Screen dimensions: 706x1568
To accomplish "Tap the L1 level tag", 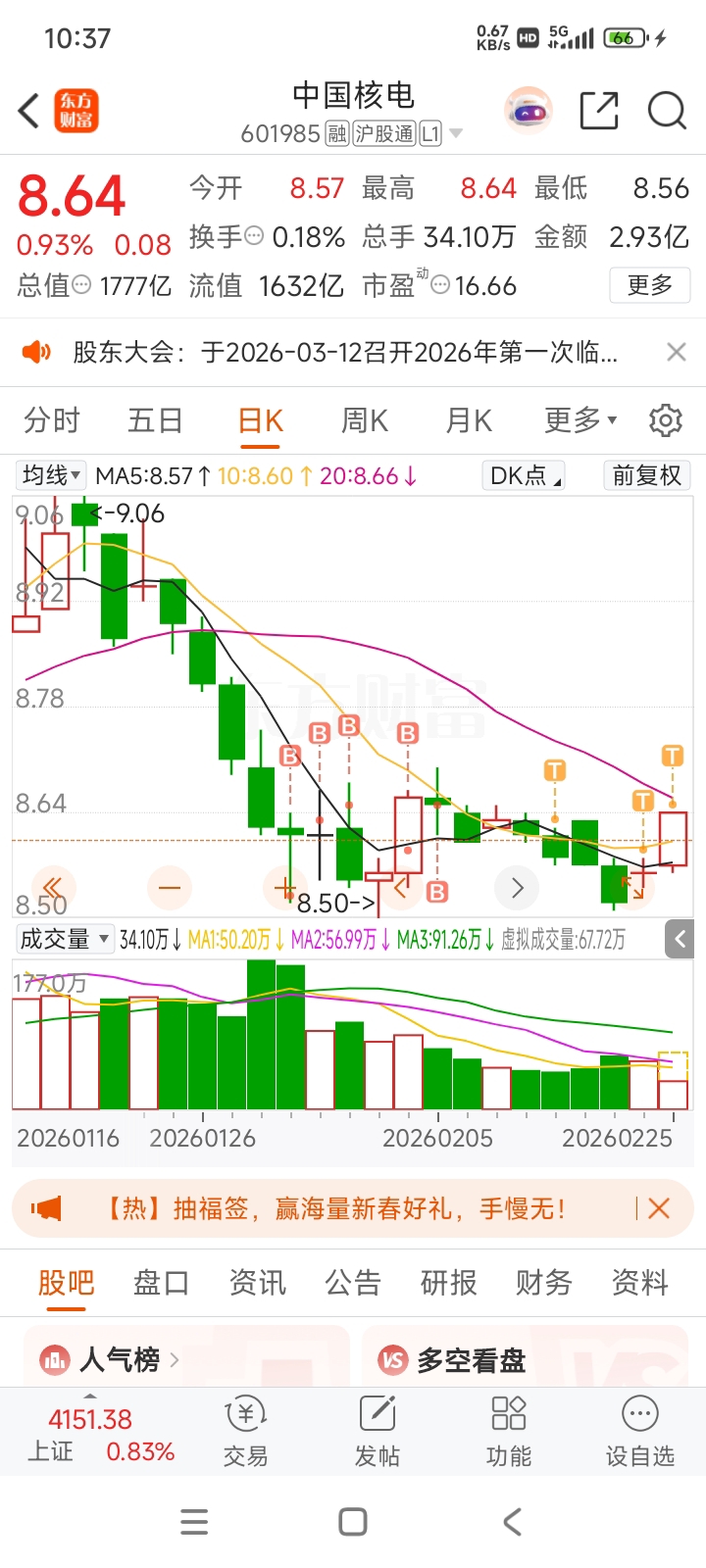I will [x=430, y=133].
